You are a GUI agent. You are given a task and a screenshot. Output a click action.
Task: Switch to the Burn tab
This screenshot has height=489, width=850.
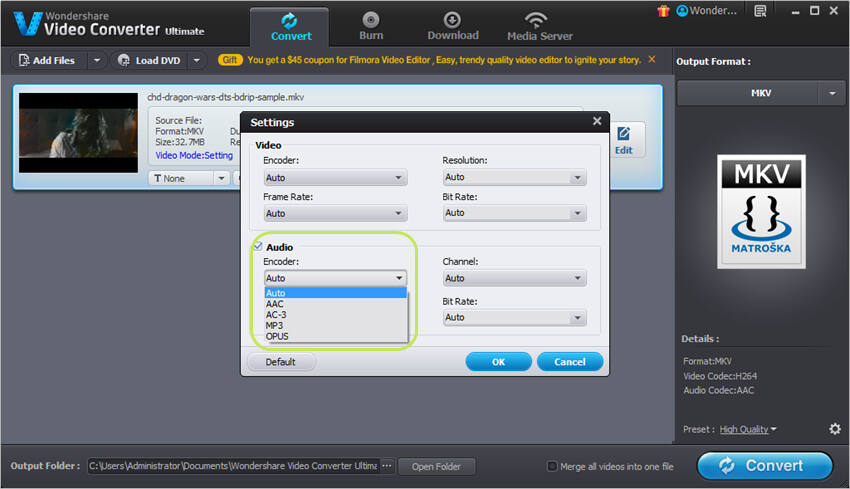371,27
